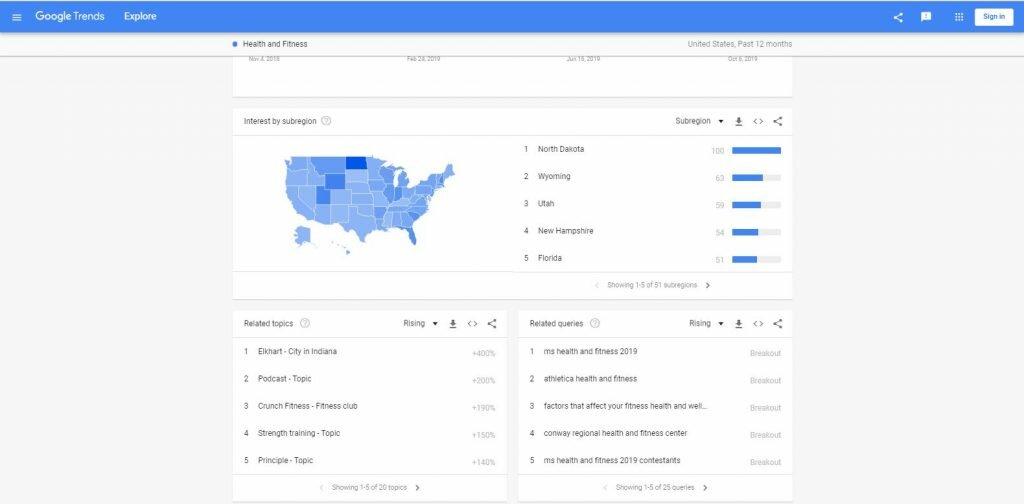Share the Related topics widget
The width and height of the screenshot is (1024, 504).
point(492,323)
